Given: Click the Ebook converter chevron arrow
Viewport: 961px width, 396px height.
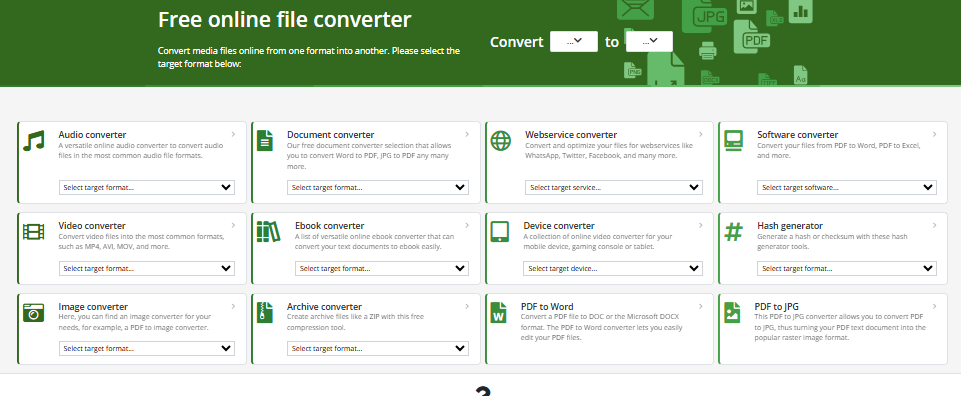Looking at the screenshot, I should (x=467, y=226).
